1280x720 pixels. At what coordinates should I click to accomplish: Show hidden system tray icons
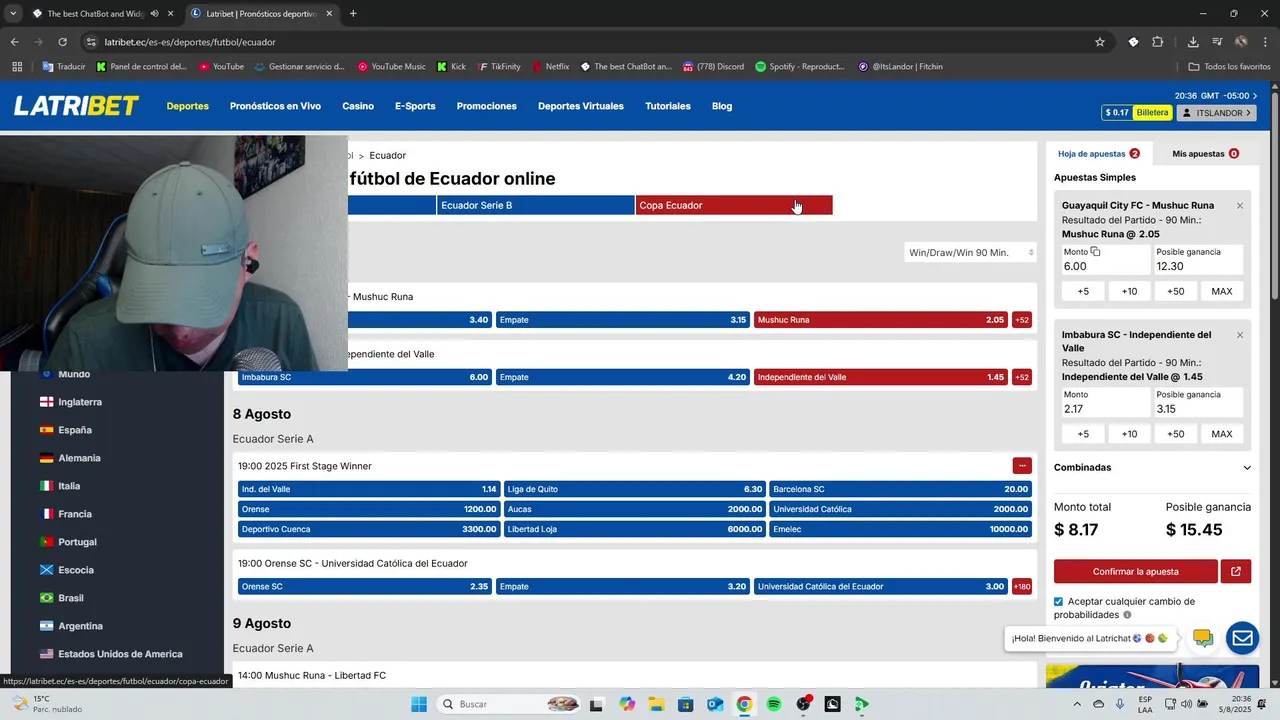tap(1077, 704)
